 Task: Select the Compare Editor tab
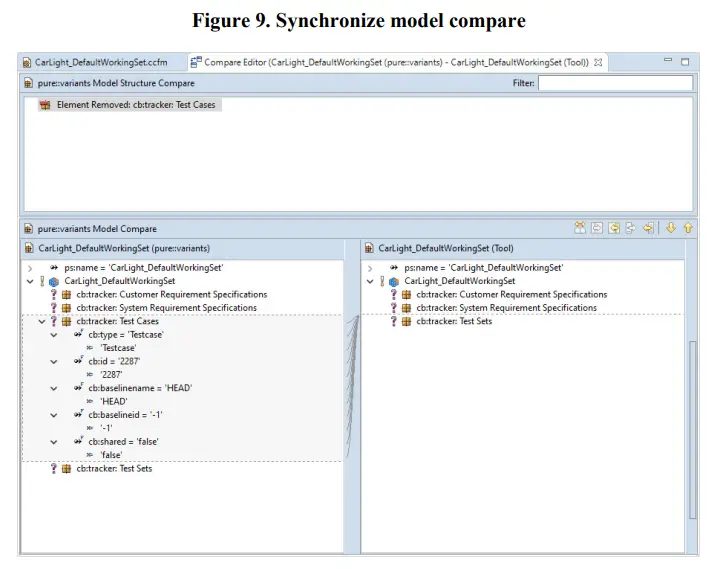pos(396,62)
